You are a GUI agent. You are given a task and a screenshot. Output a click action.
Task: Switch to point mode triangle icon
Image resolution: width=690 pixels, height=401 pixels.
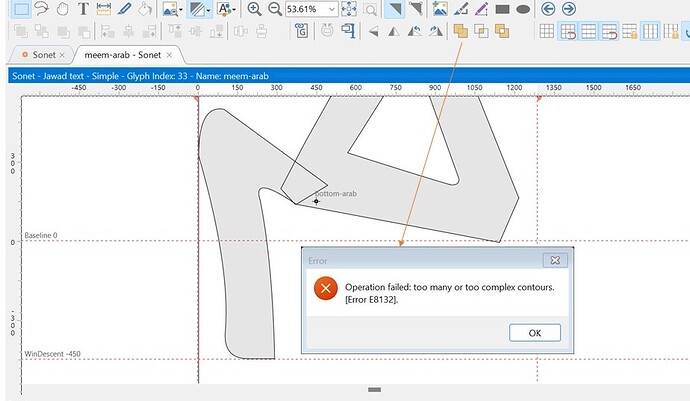415,9
